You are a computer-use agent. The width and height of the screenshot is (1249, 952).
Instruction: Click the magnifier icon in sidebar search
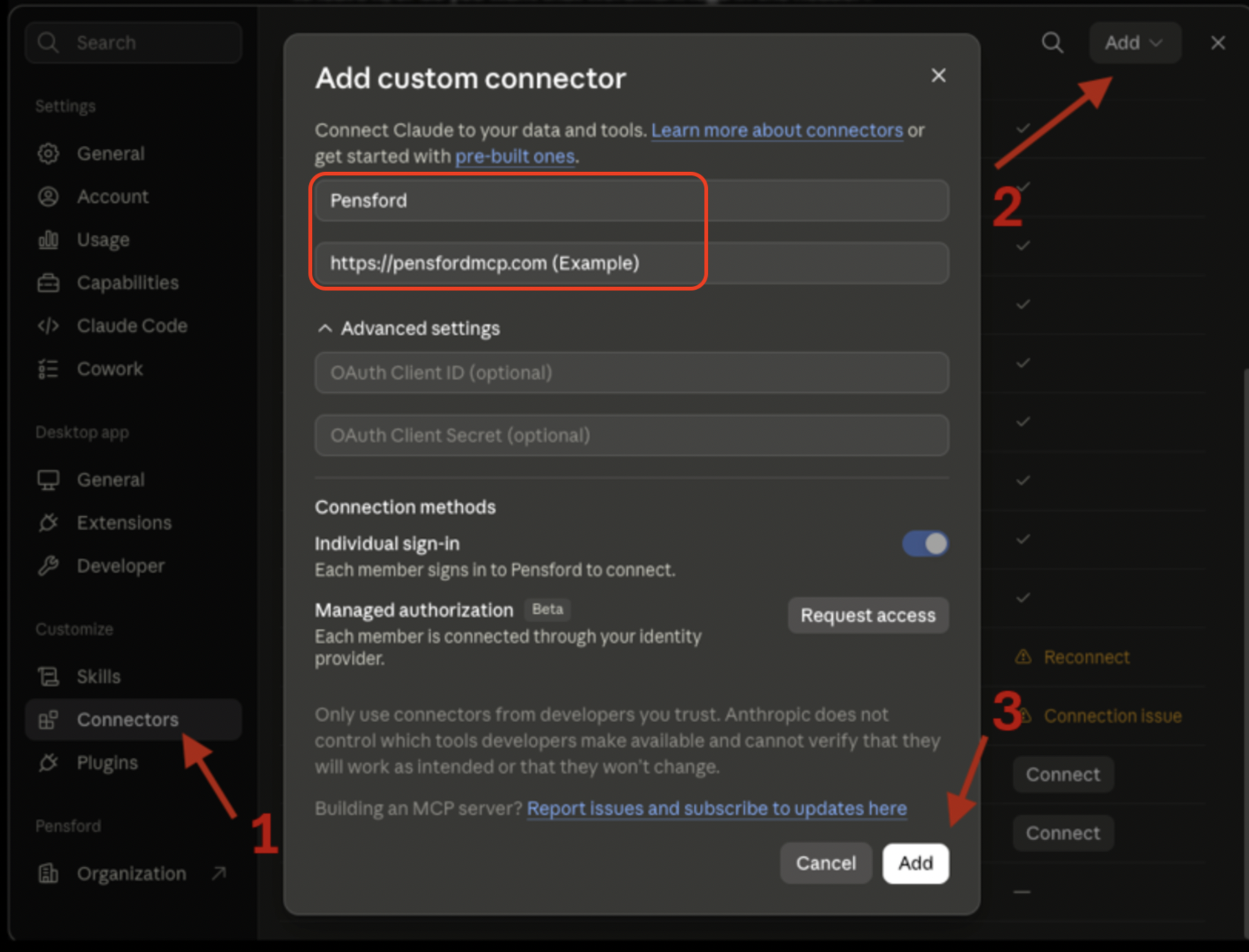click(48, 42)
